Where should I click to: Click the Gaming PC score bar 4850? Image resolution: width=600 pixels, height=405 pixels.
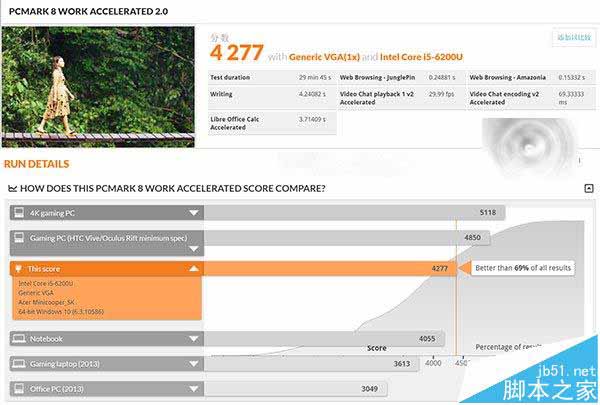(347, 238)
